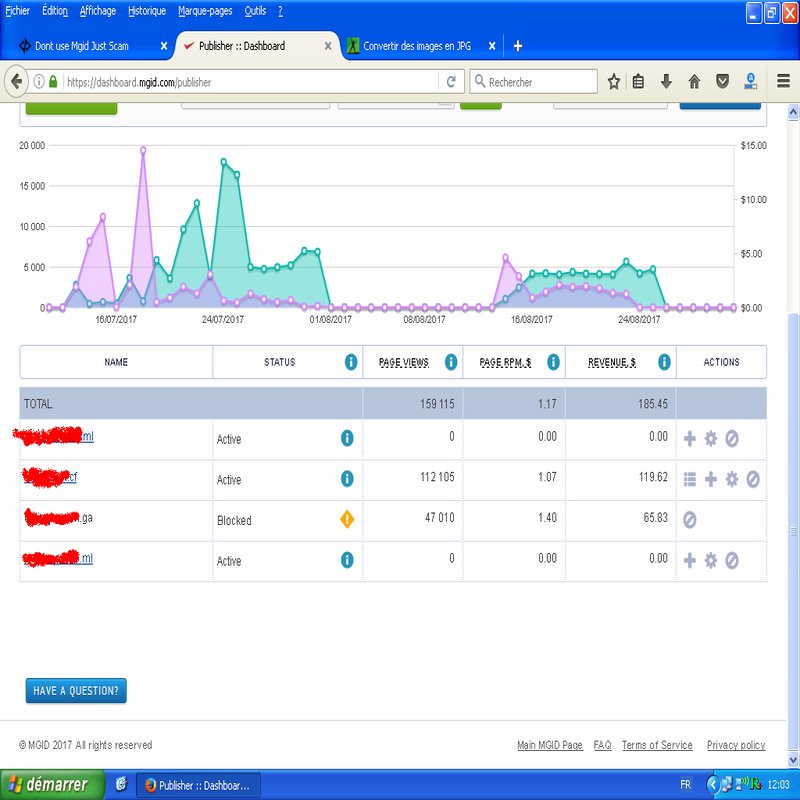Click the orange warning icon in Blocked row
Screen dimensions: 800x800
click(x=347, y=519)
